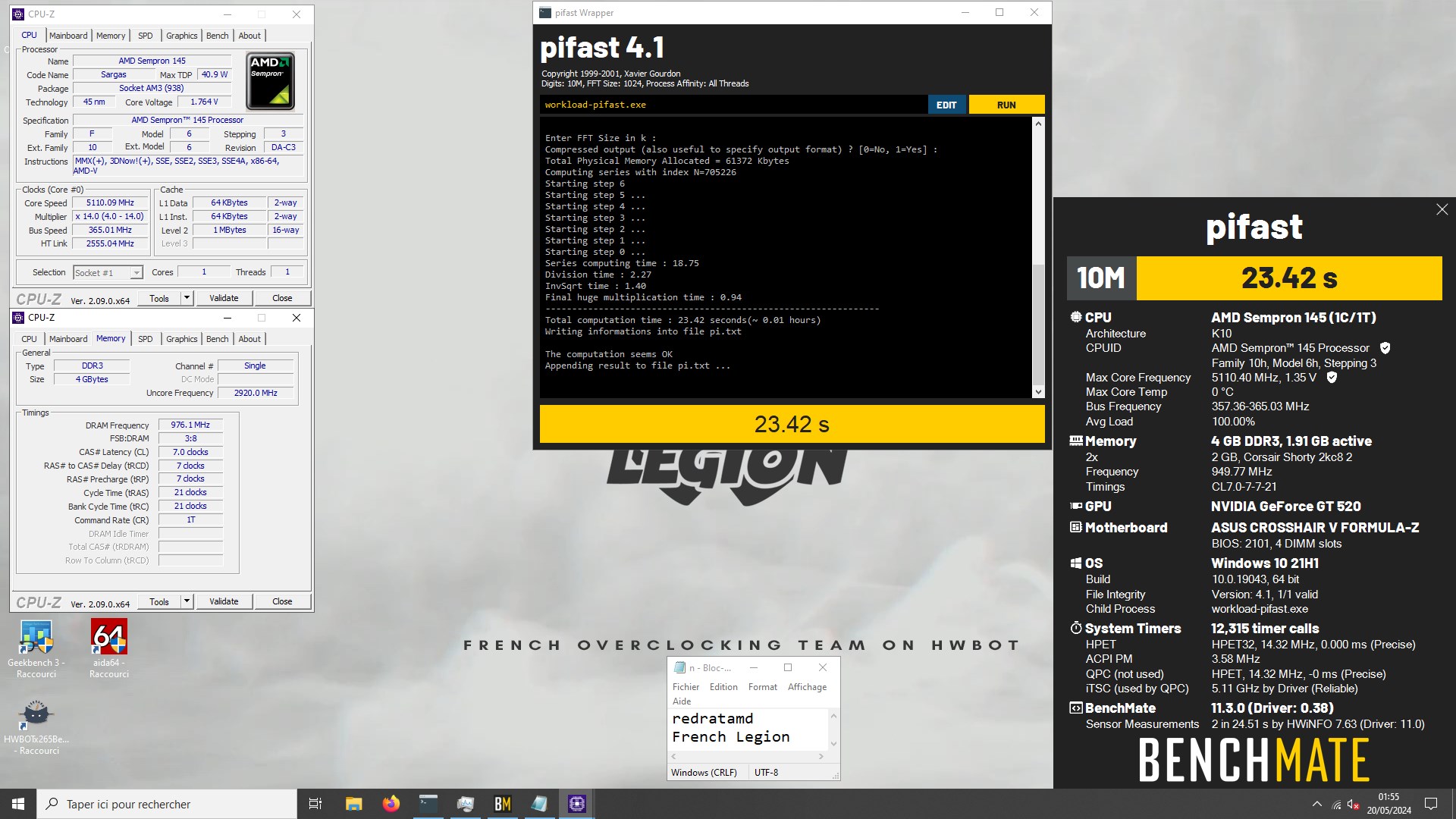The image size is (1456, 819).
Task: Click RUN button in pifast Wrapper
Action: pyautogui.click(x=1006, y=105)
